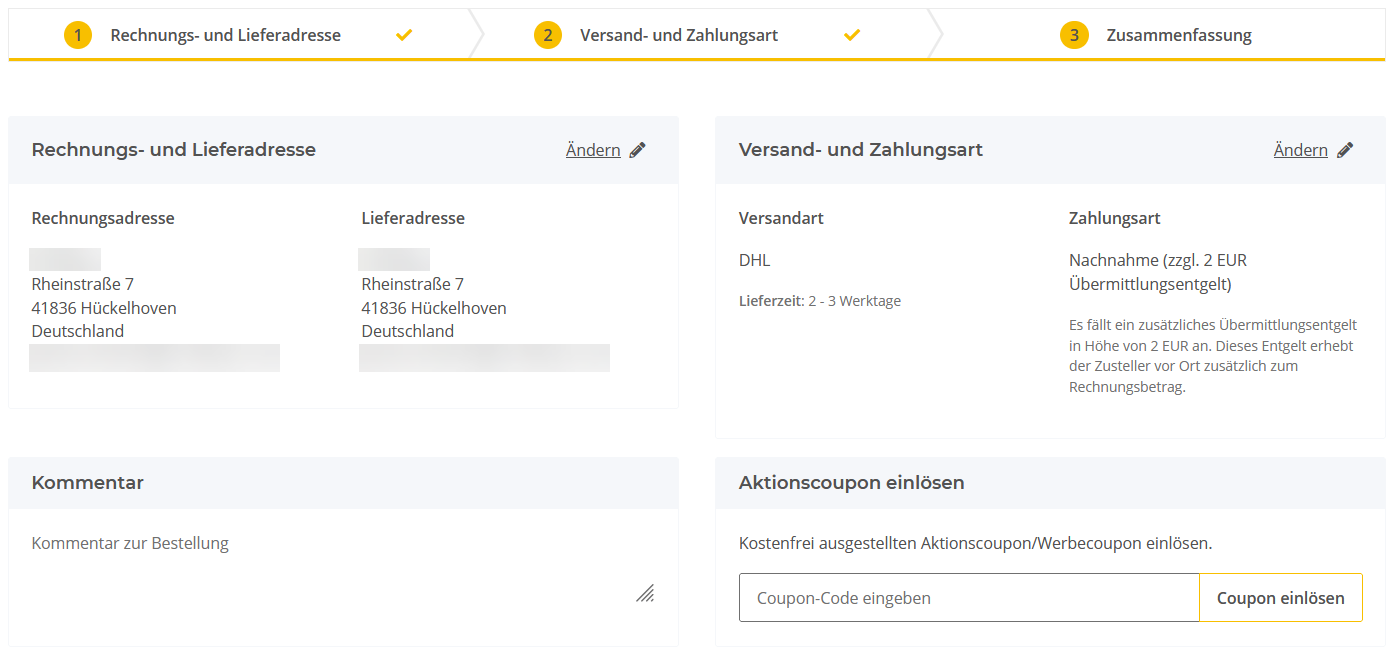Click the checkmark next to Versand- und Zahlungsart step
This screenshot has width=1394, height=654.
[852, 35]
